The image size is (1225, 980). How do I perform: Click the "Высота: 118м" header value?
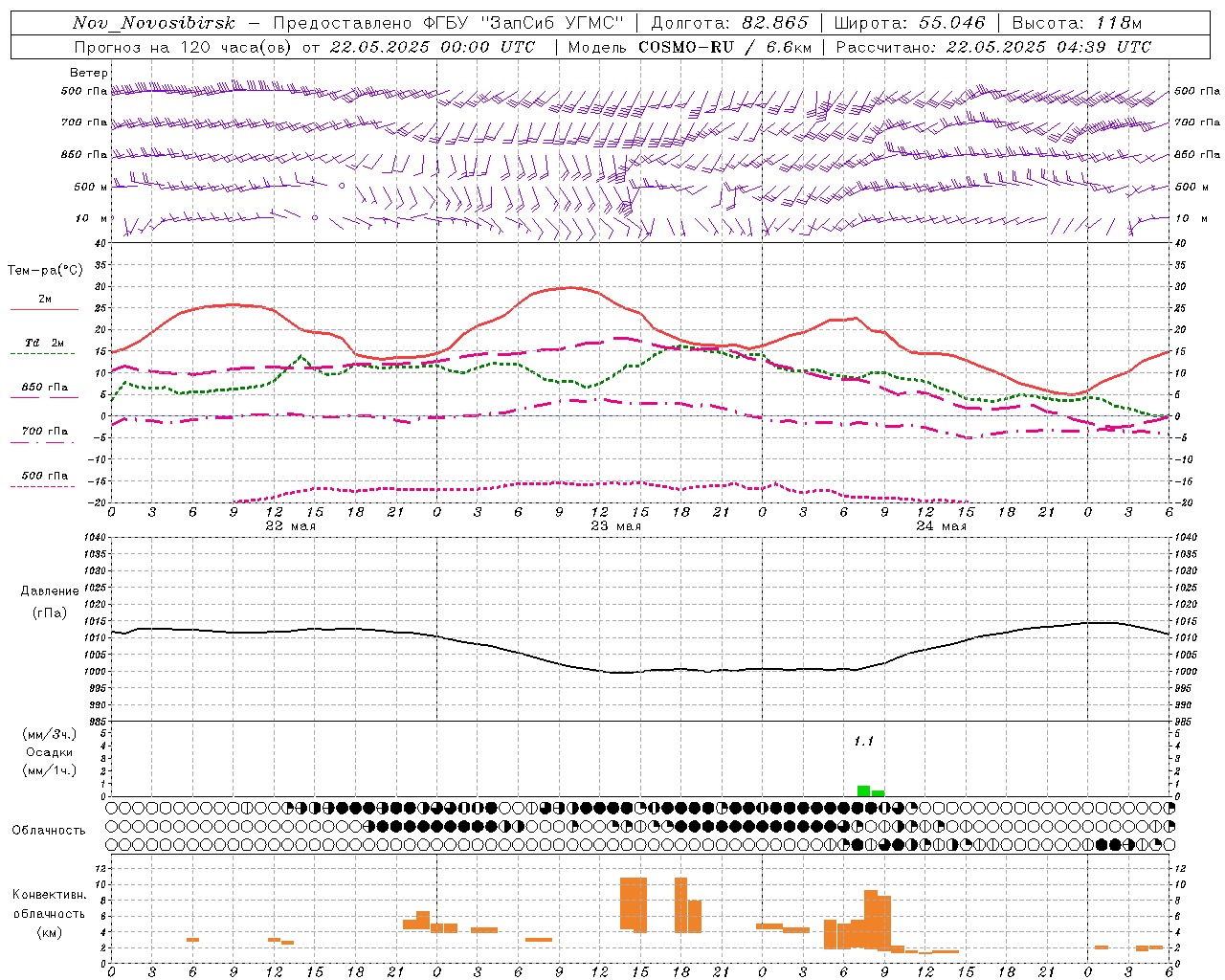click(x=1078, y=23)
